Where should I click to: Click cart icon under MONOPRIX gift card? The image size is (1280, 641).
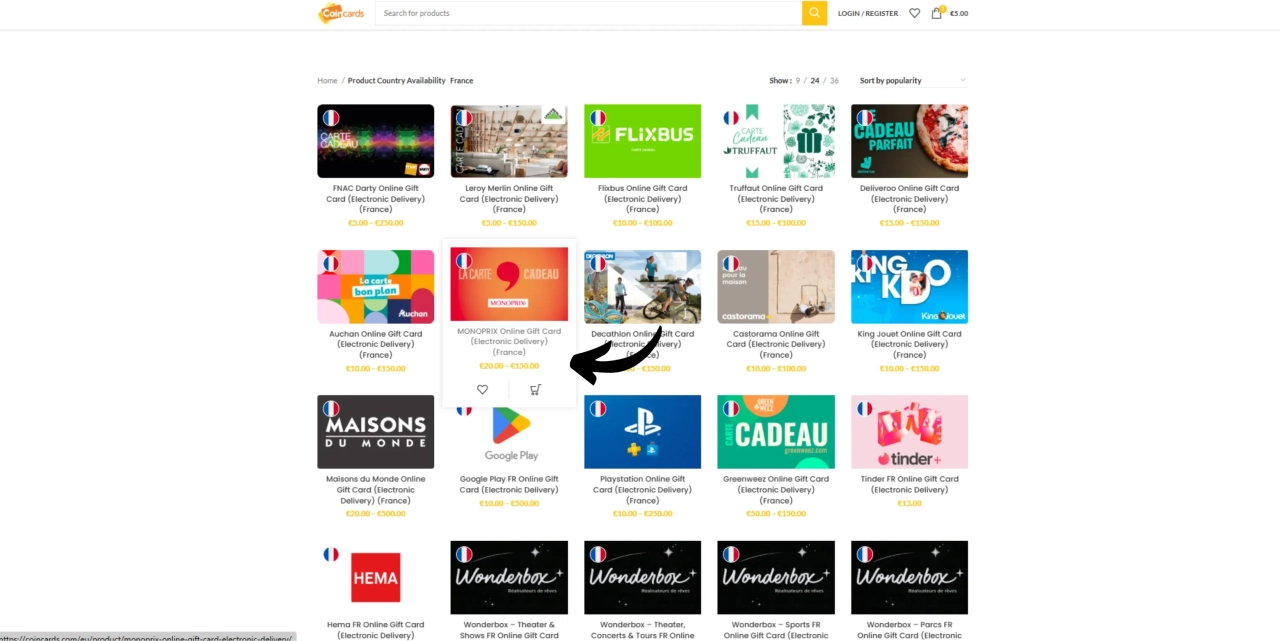pyautogui.click(x=535, y=390)
